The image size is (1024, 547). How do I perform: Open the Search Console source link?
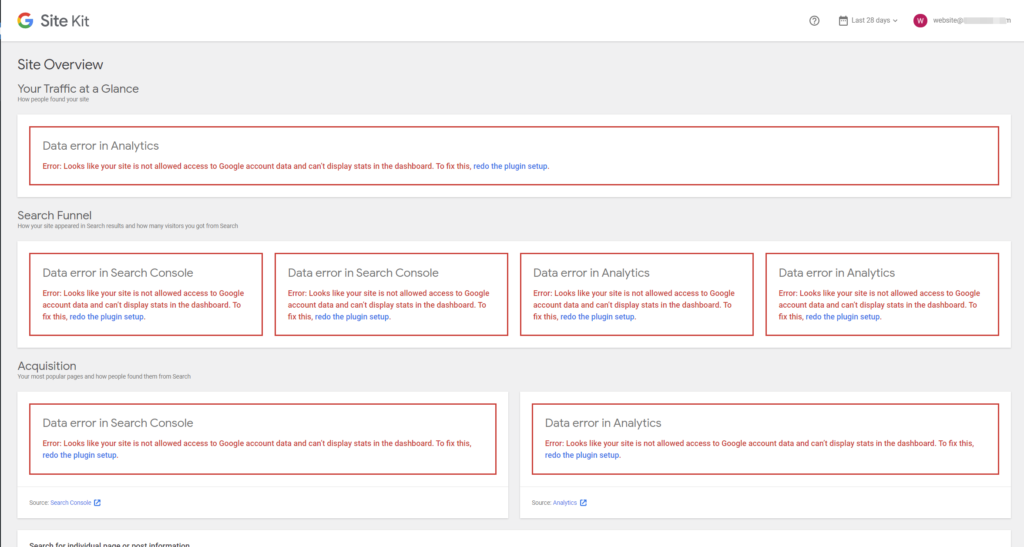(71, 503)
